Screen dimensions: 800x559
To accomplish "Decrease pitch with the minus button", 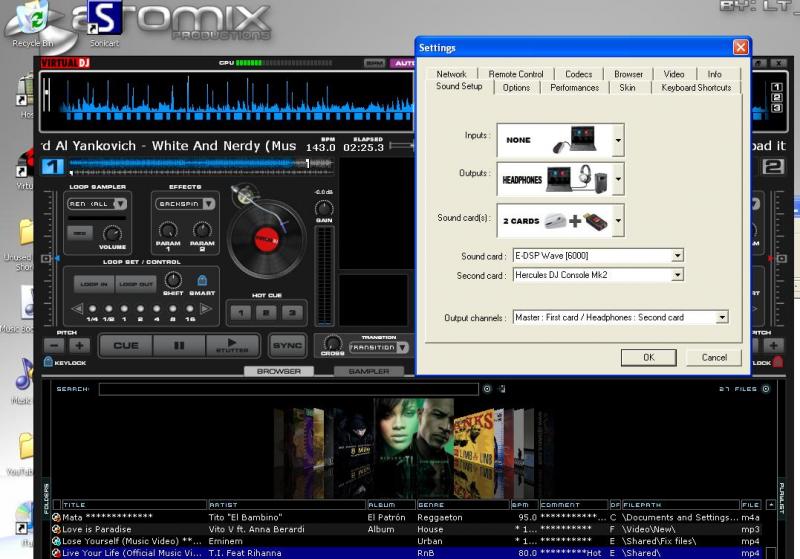I will pyautogui.click(x=54, y=345).
